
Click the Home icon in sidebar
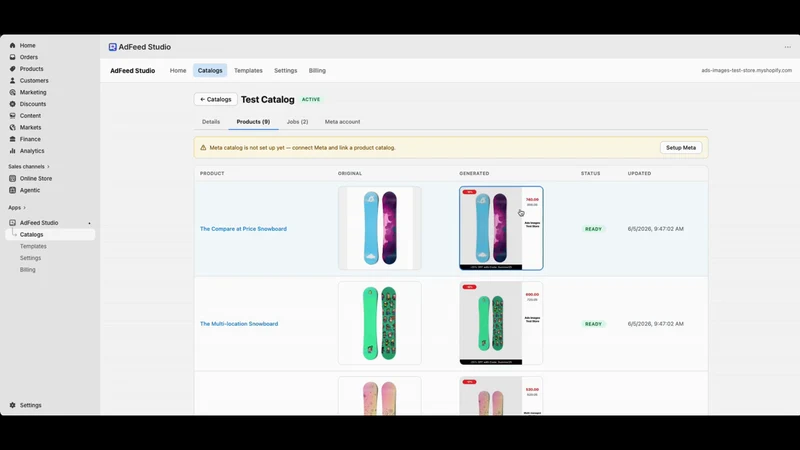click(x=13, y=45)
